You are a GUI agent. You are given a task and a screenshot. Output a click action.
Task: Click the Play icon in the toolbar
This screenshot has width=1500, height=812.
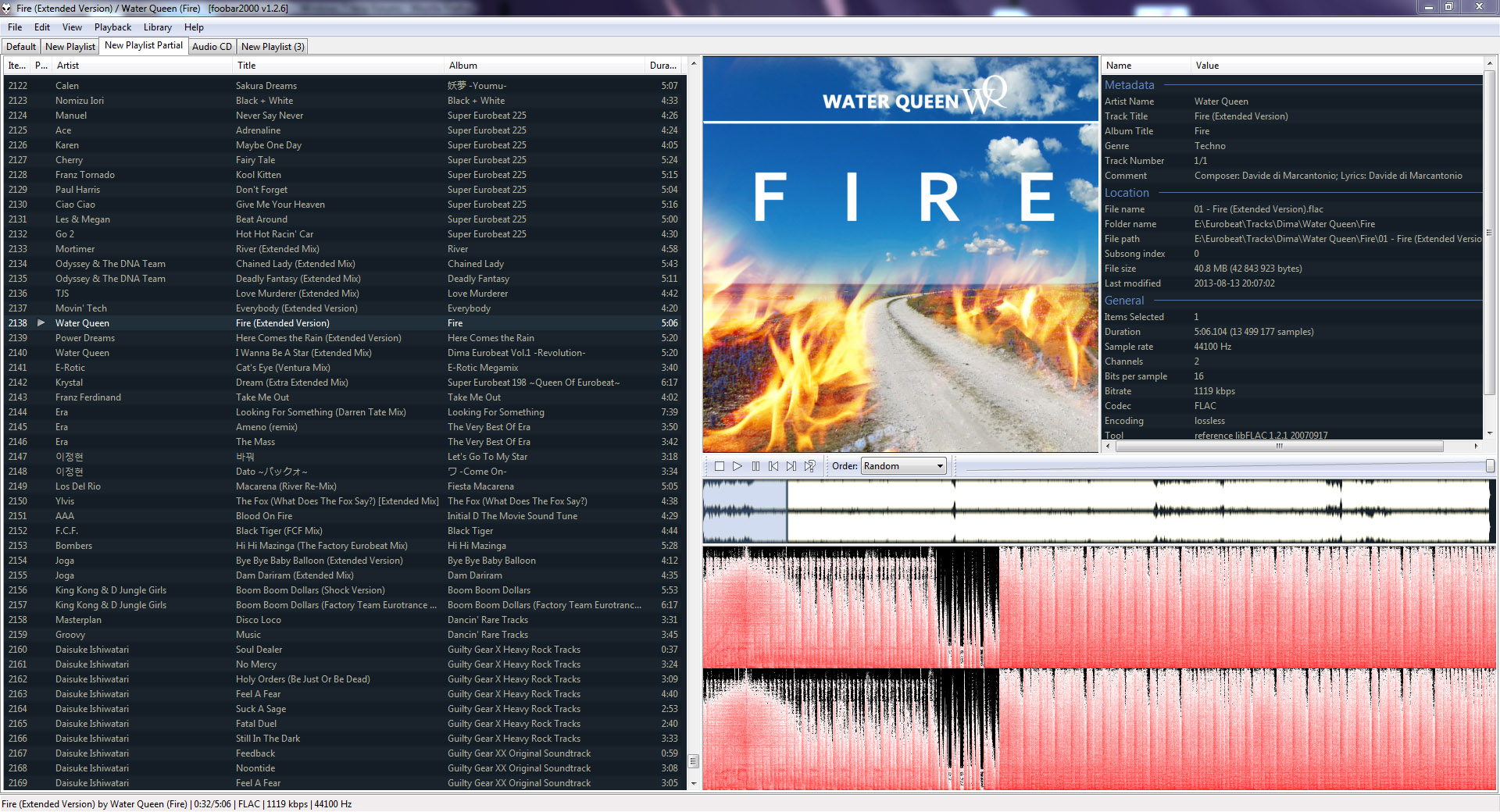tap(737, 466)
